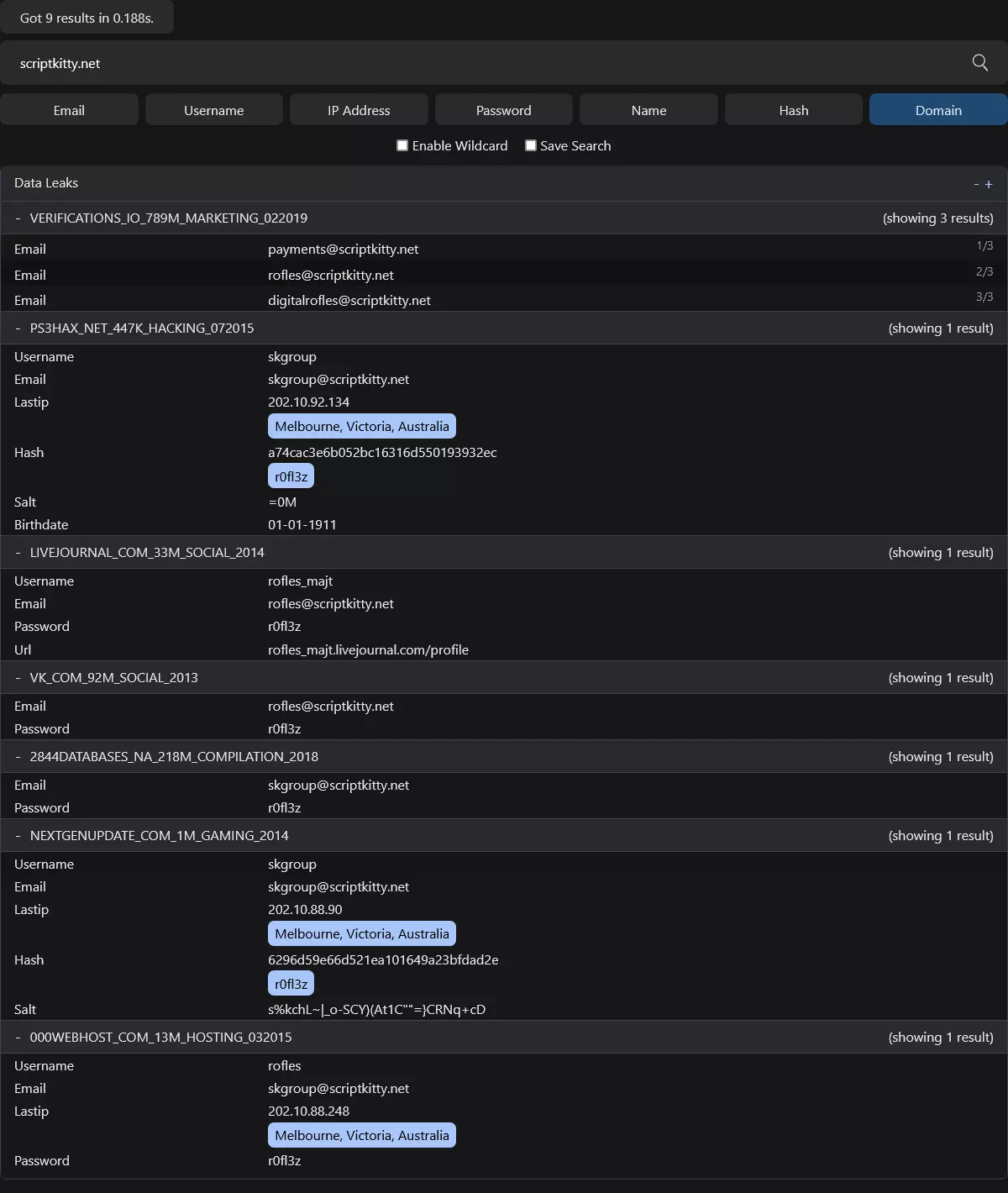
Task: Click IP address 202.10.88.248
Action: (308, 1111)
